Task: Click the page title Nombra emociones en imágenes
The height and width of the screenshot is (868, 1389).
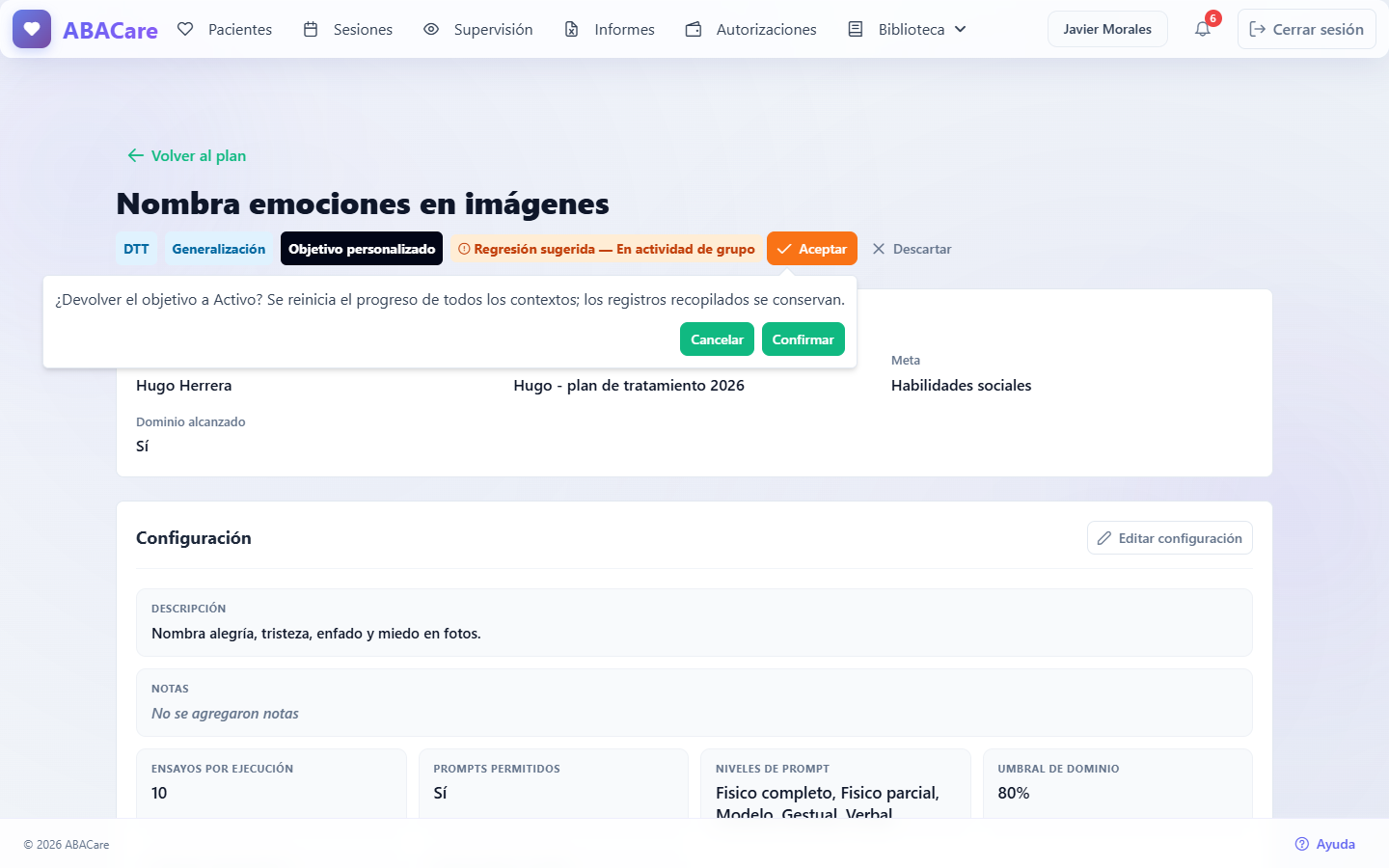Action: click(363, 203)
